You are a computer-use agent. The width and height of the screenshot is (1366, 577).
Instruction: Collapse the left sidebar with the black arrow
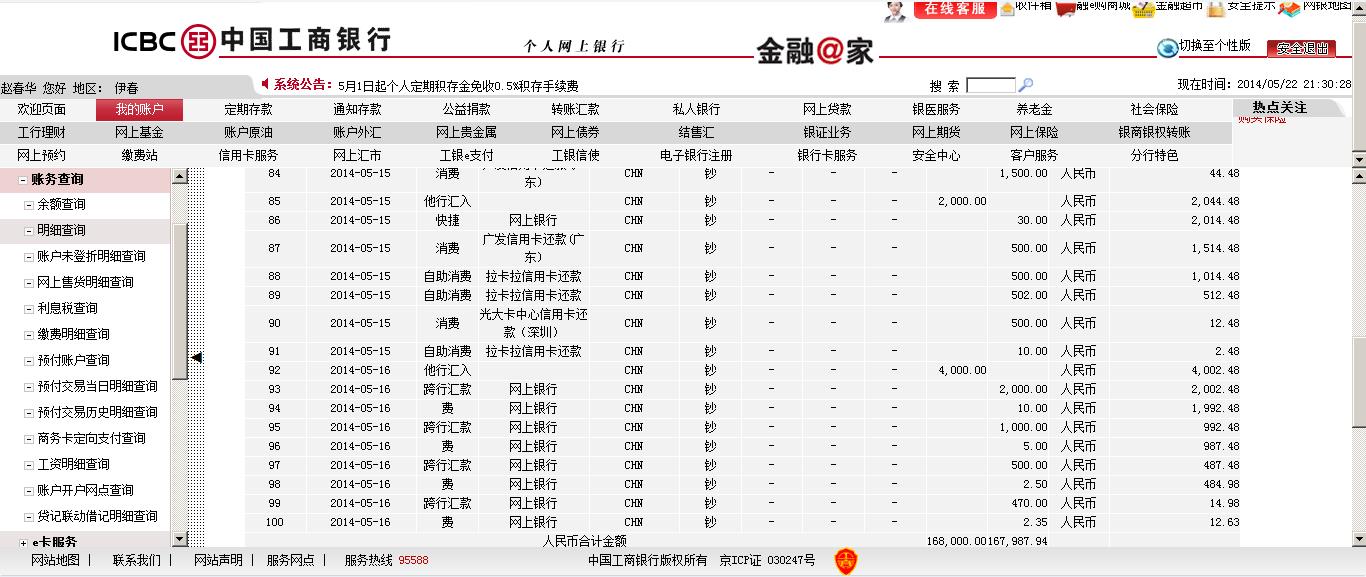click(197, 357)
